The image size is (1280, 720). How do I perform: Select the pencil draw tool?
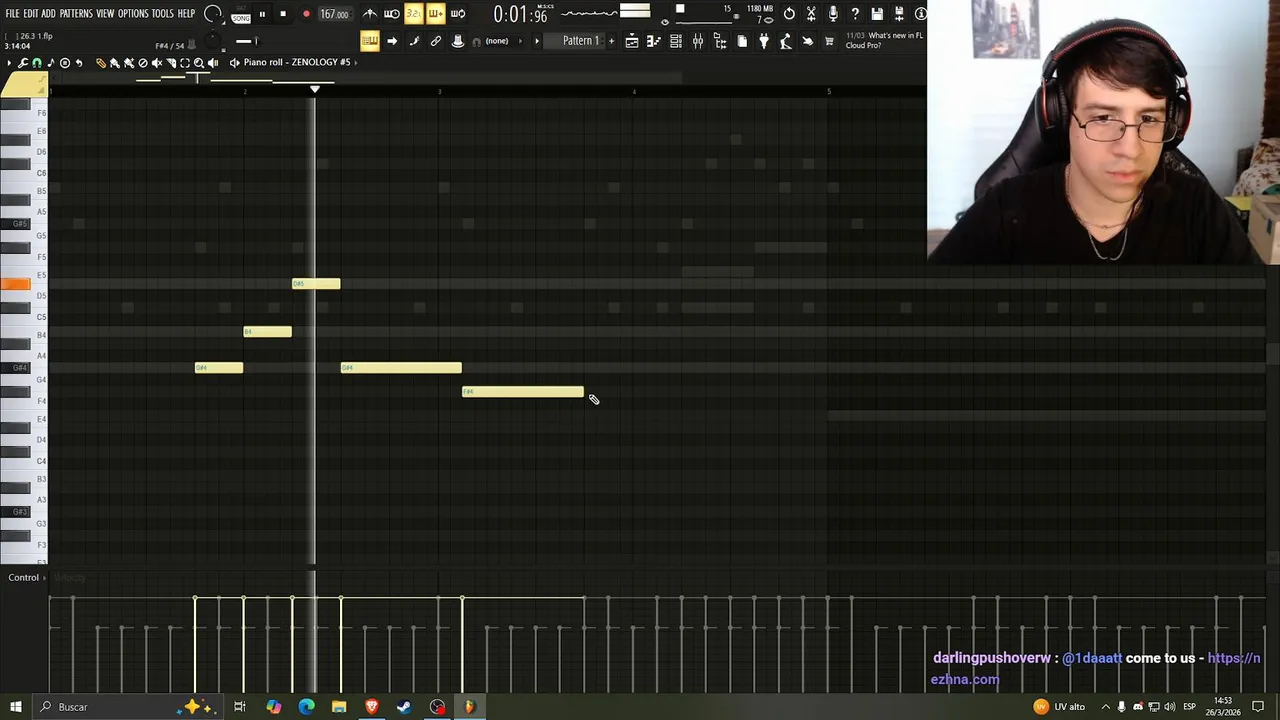pos(101,63)
